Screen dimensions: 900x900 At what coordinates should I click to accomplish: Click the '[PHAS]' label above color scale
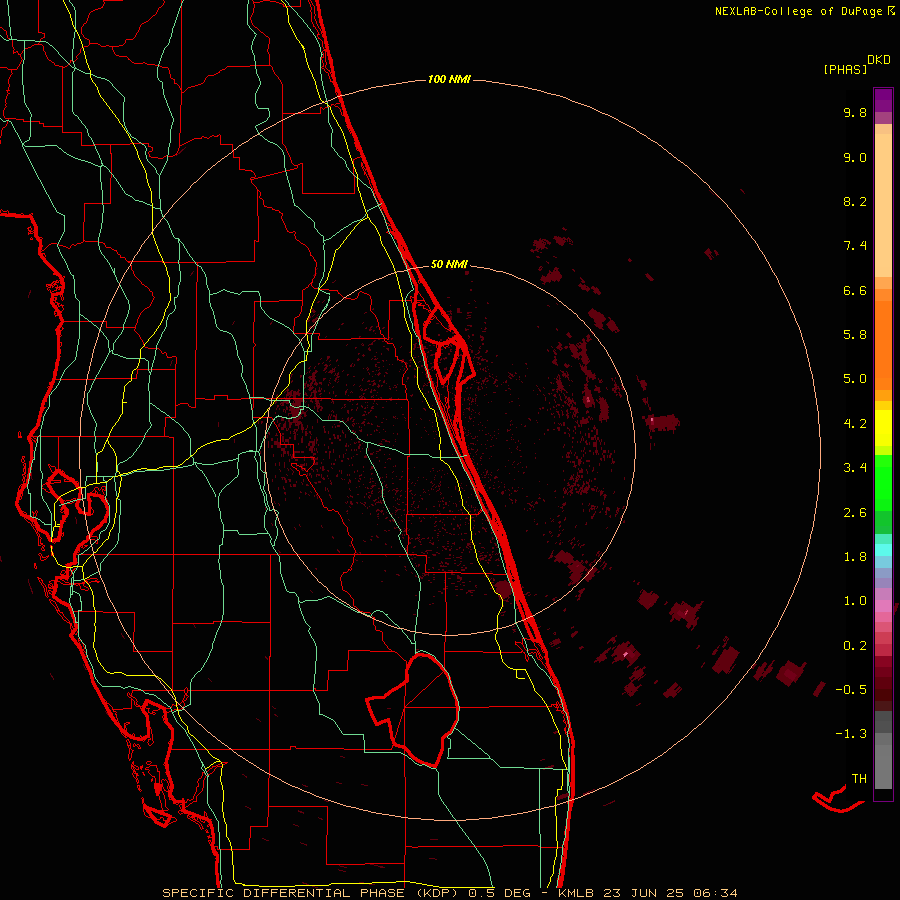click(845, 69)
